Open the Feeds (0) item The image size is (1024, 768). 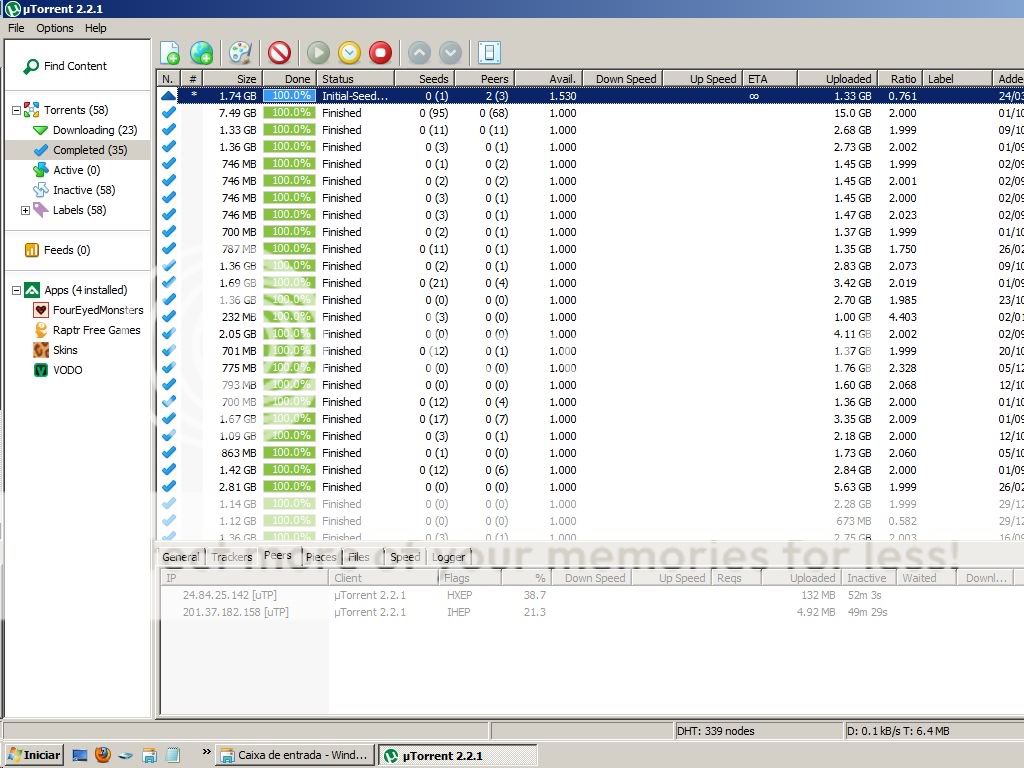click(67, 250)
